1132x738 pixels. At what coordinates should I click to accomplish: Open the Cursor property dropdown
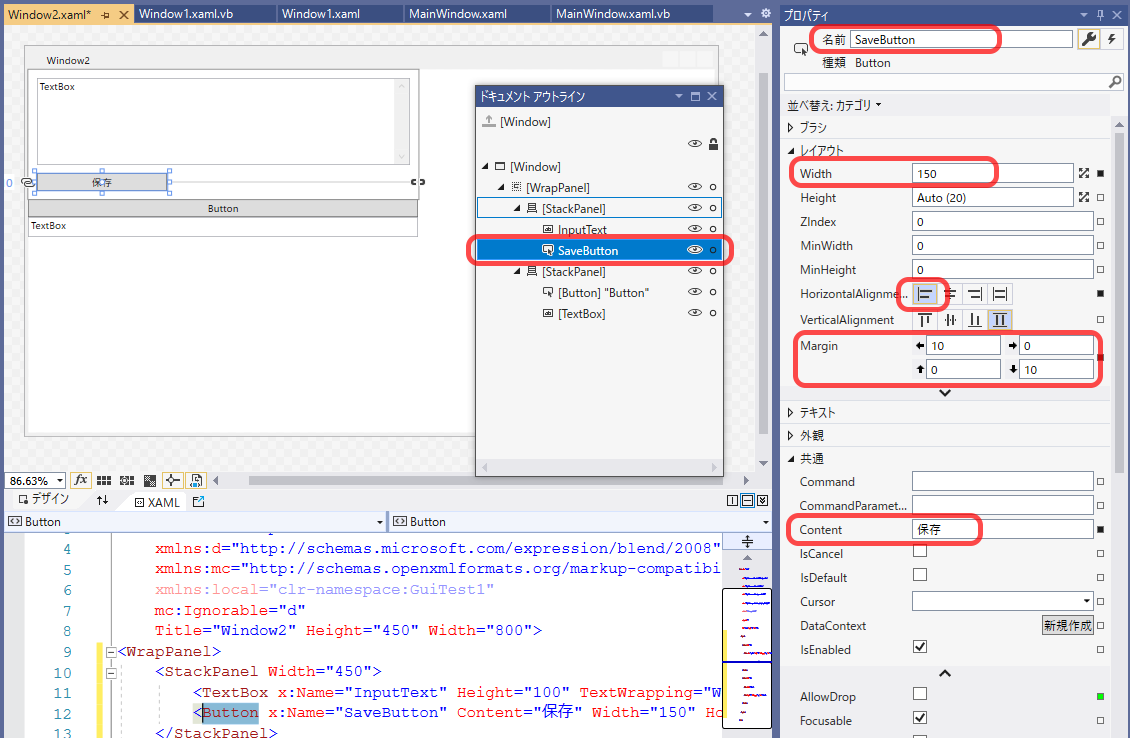(1087, 601)
